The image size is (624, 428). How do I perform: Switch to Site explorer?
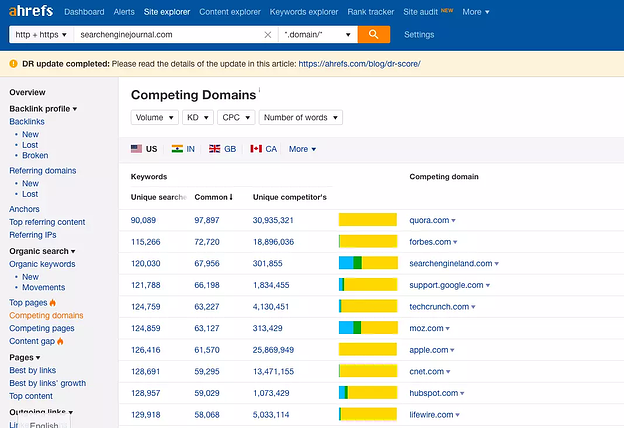coord(167,12)
